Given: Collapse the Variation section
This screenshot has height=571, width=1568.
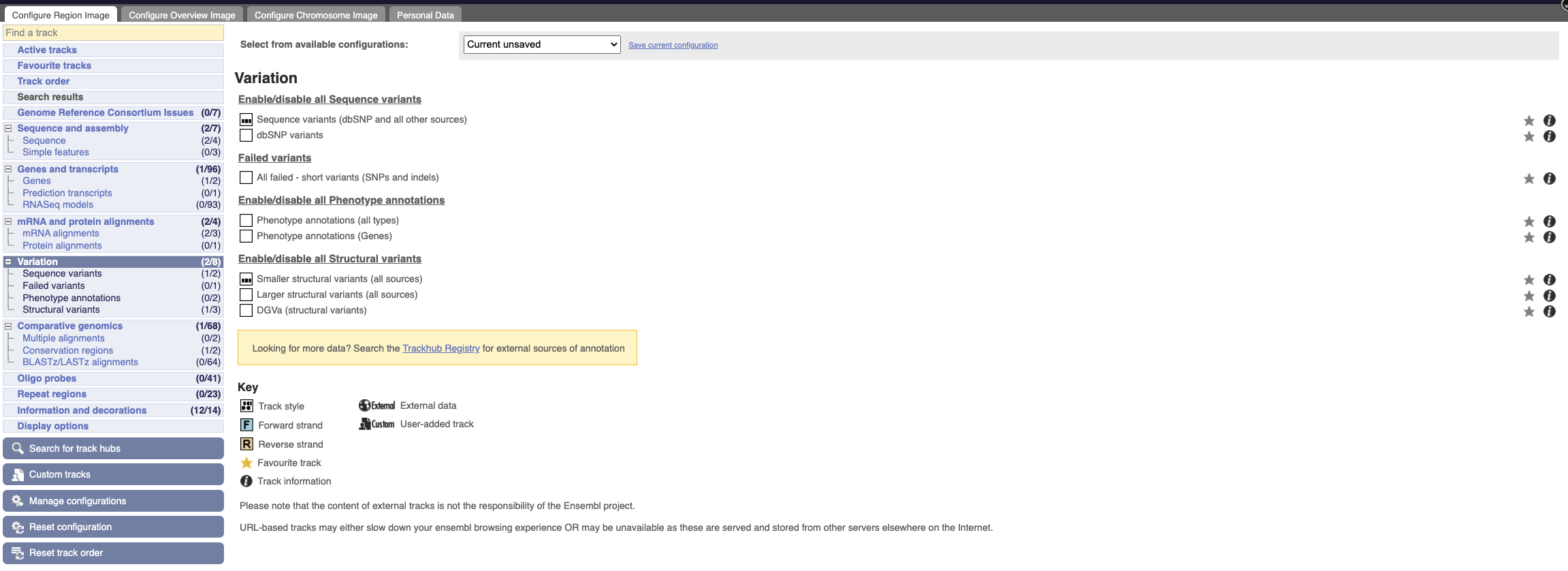Looking at the screenshot, I should click(x=8, y=262).
